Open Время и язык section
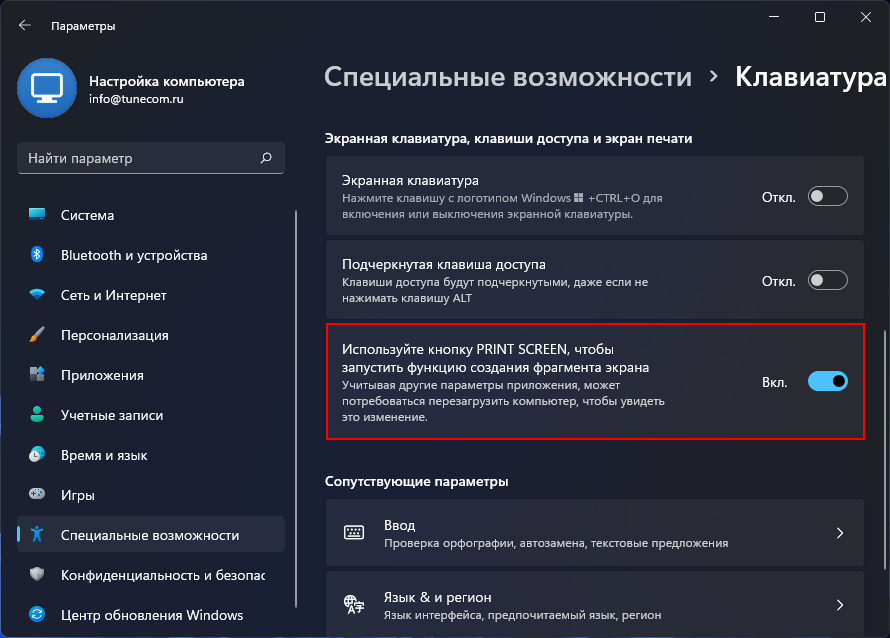Viewport: 890px width, 638px height. click(151, 455)
